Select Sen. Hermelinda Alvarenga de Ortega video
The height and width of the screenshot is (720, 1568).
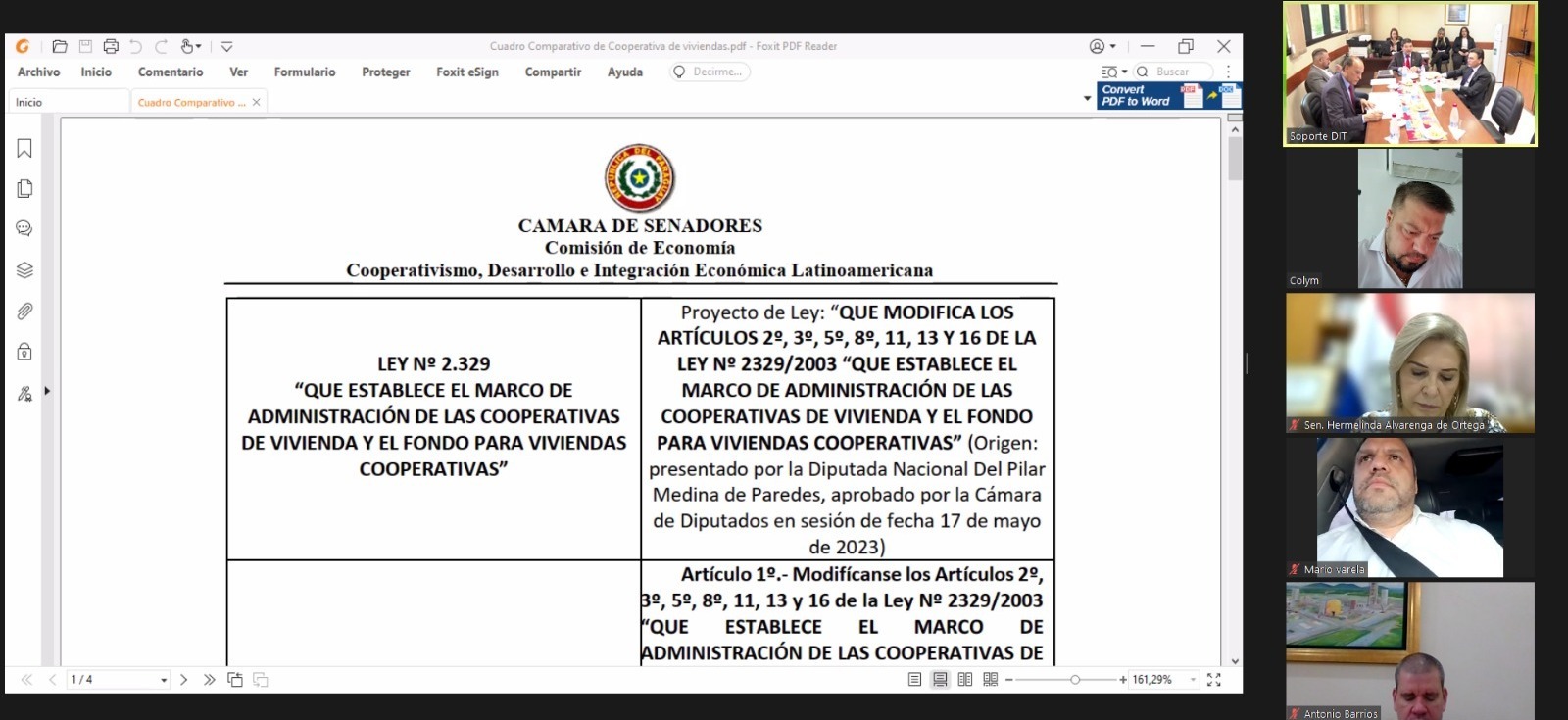click(x=1410, y=363)
